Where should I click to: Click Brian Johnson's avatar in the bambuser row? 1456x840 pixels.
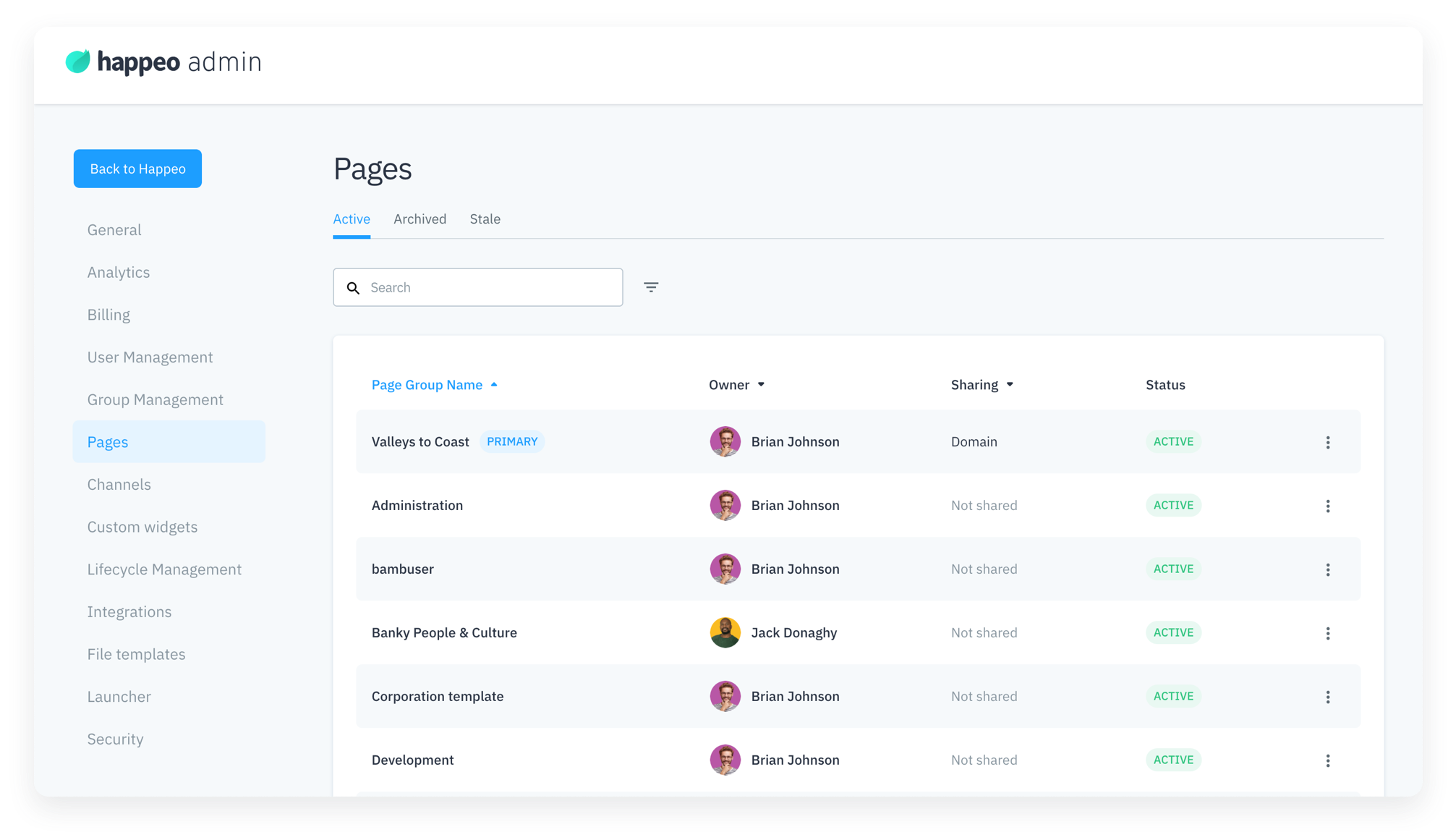point(725,569)
